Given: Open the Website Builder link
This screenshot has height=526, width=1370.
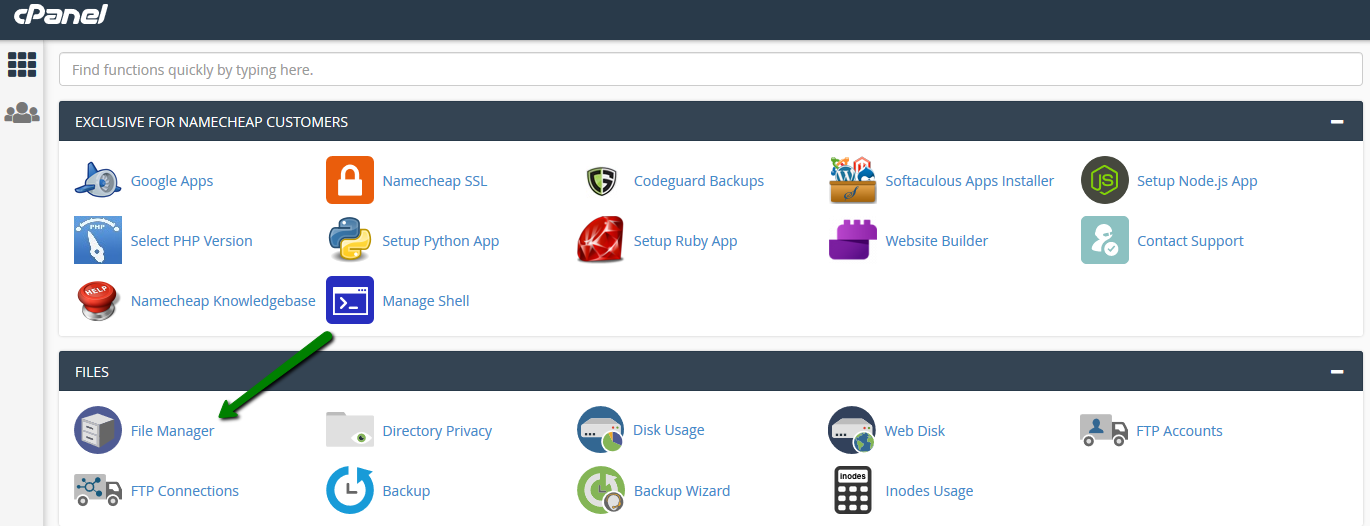Looking at the screenshot, I should pos(937,241).
